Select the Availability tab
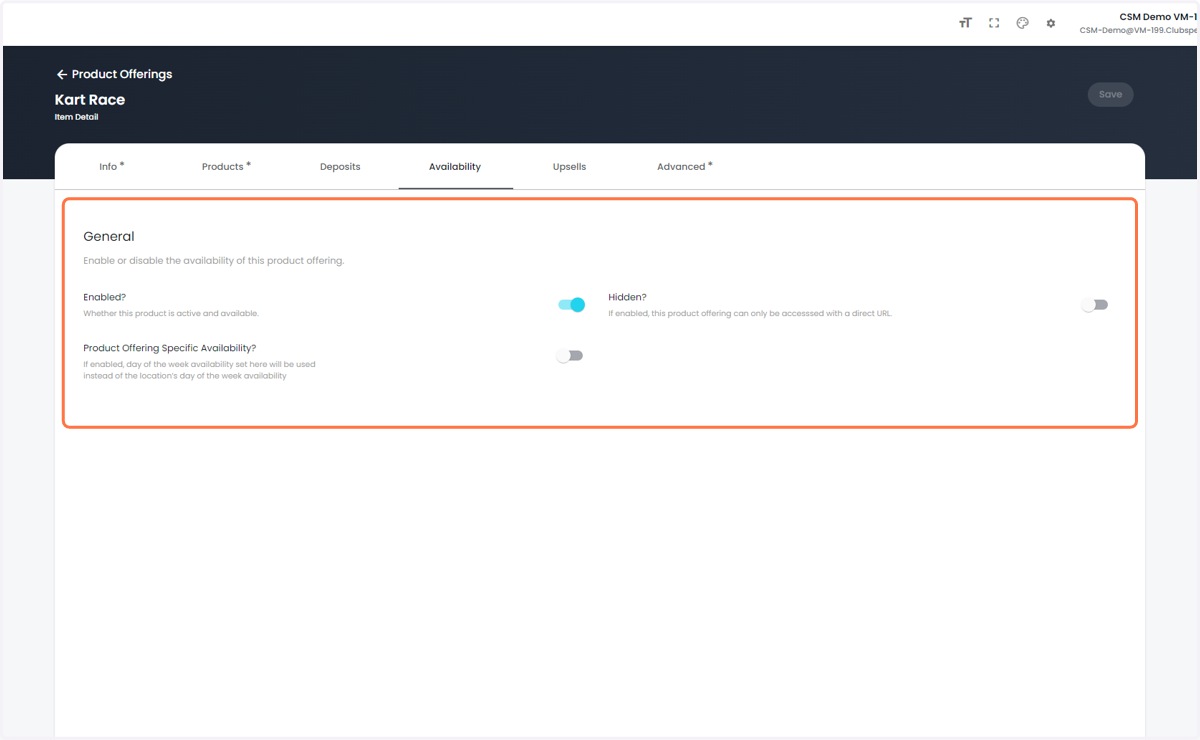The height and width of the screenshot is (740, 1200). coord(455,166)
